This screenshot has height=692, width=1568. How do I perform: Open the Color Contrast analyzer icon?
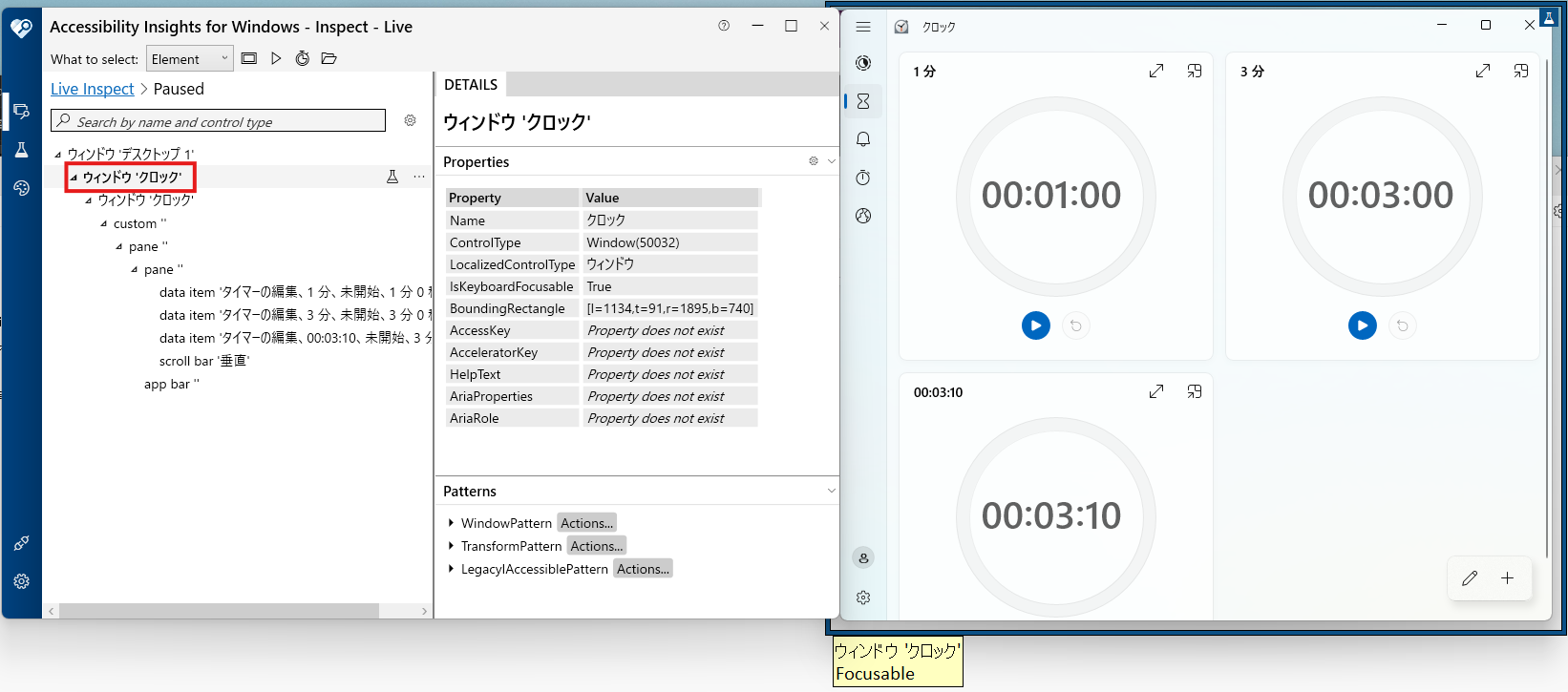(x=21, y=188)
